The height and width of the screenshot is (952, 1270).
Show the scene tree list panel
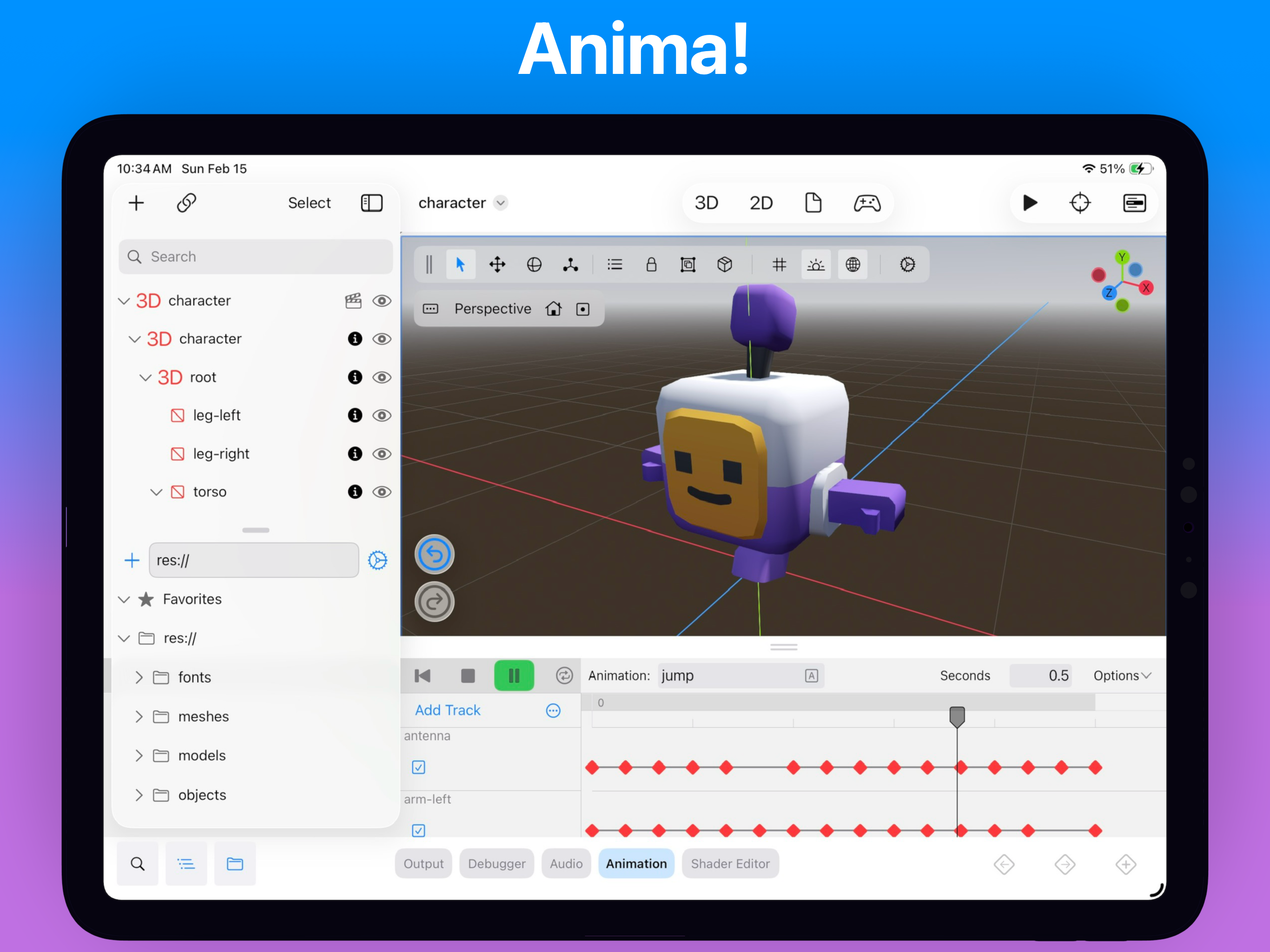coord(186,864)
